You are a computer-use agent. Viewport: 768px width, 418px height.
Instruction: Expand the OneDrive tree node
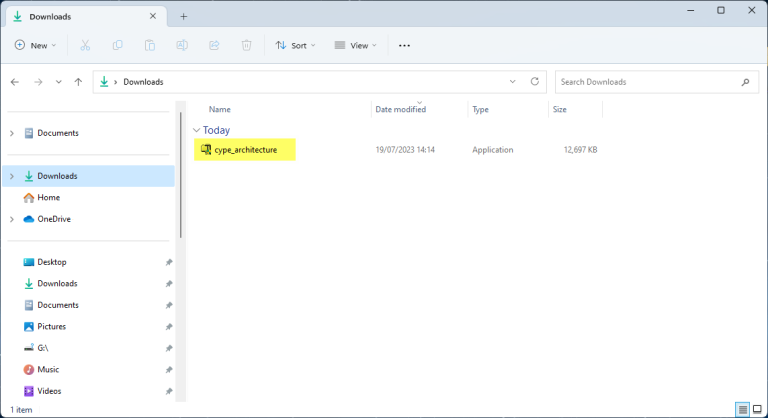12,219
